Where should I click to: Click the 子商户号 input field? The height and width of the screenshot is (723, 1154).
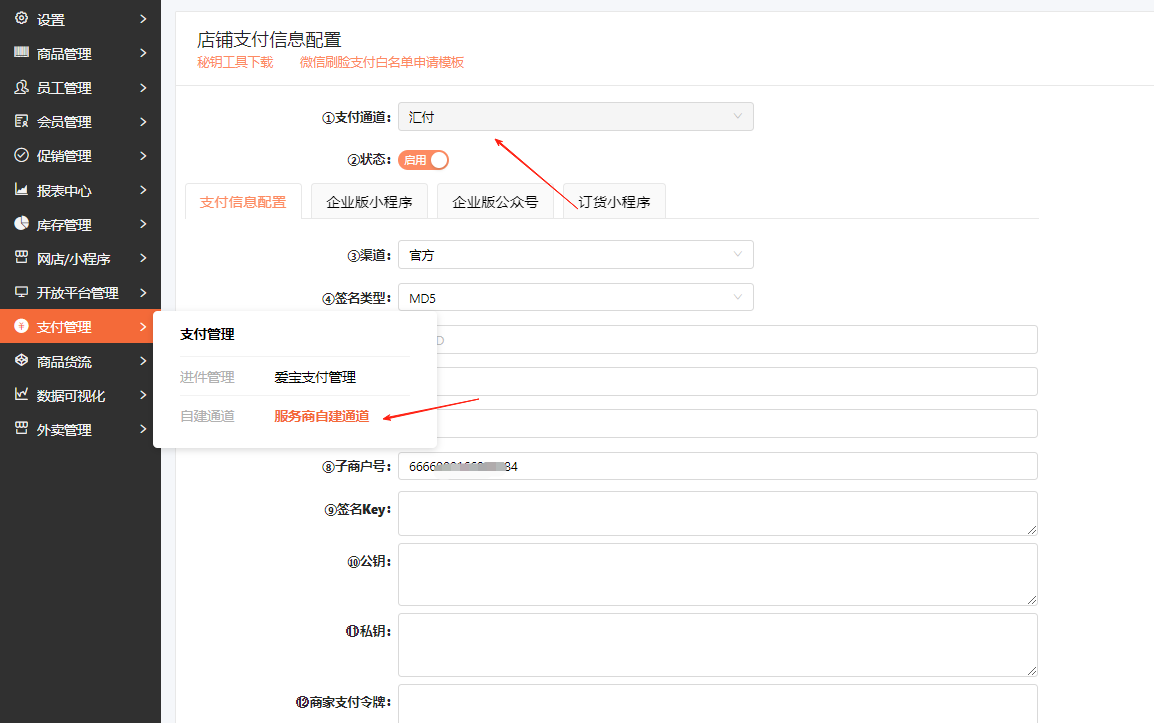718,466
